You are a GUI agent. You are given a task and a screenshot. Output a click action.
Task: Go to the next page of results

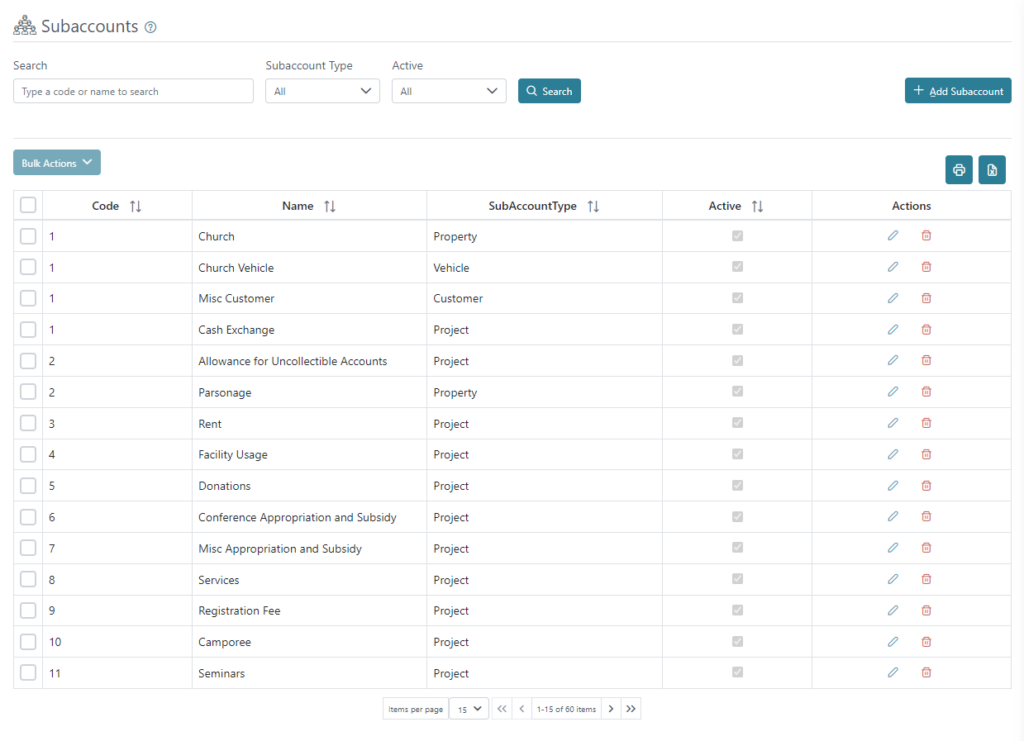coord(610,708)
